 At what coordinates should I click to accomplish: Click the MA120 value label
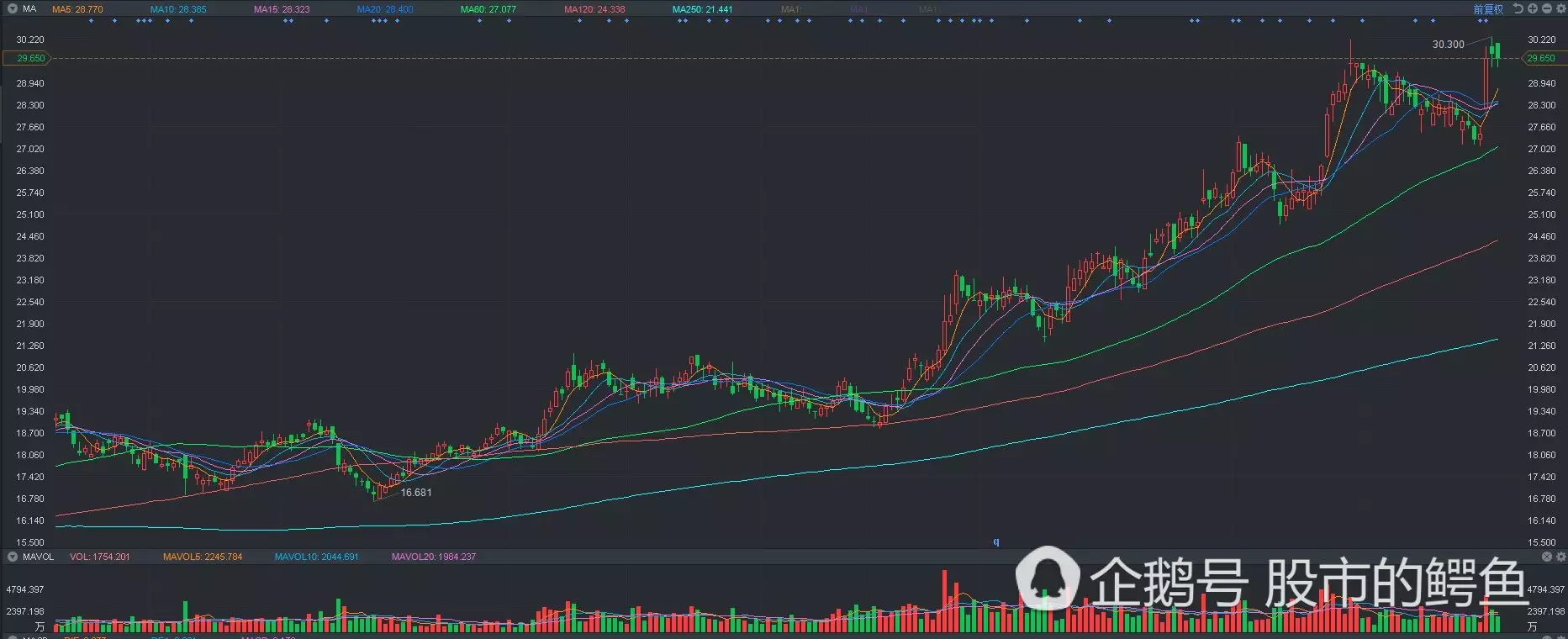(x=594, y=9)
